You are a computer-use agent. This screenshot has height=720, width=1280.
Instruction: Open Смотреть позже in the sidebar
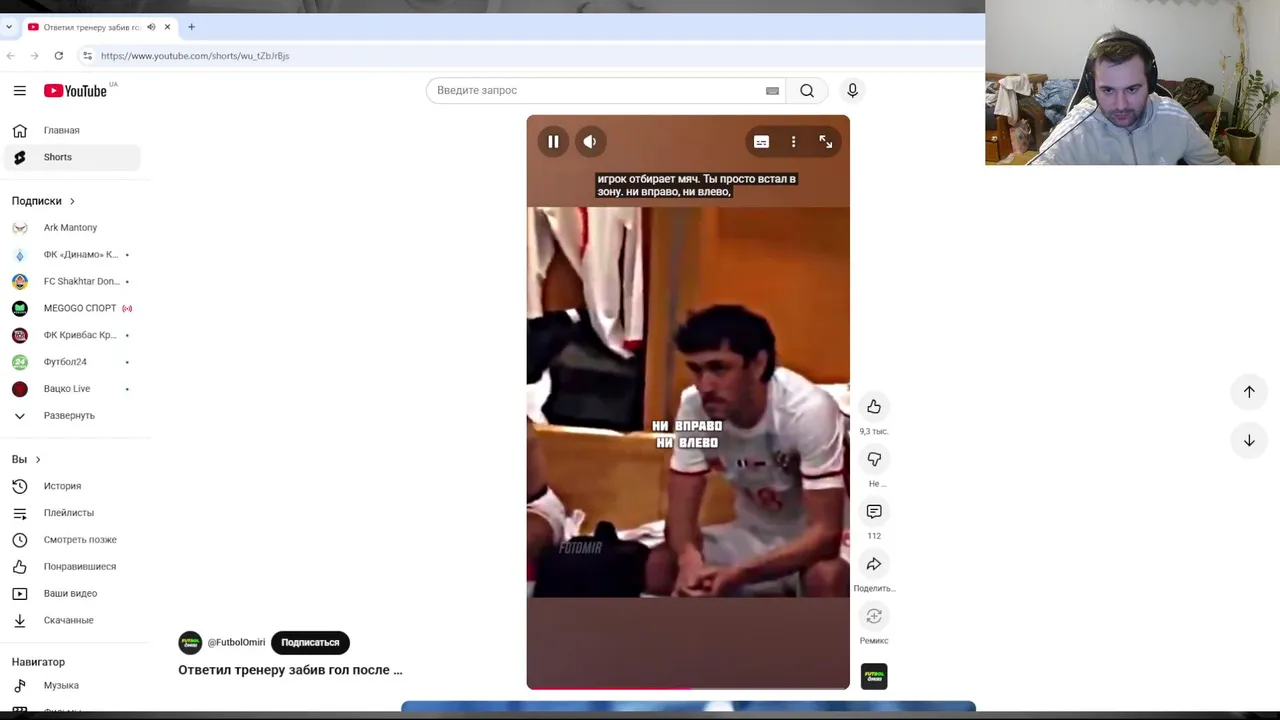tap(72, 540)
